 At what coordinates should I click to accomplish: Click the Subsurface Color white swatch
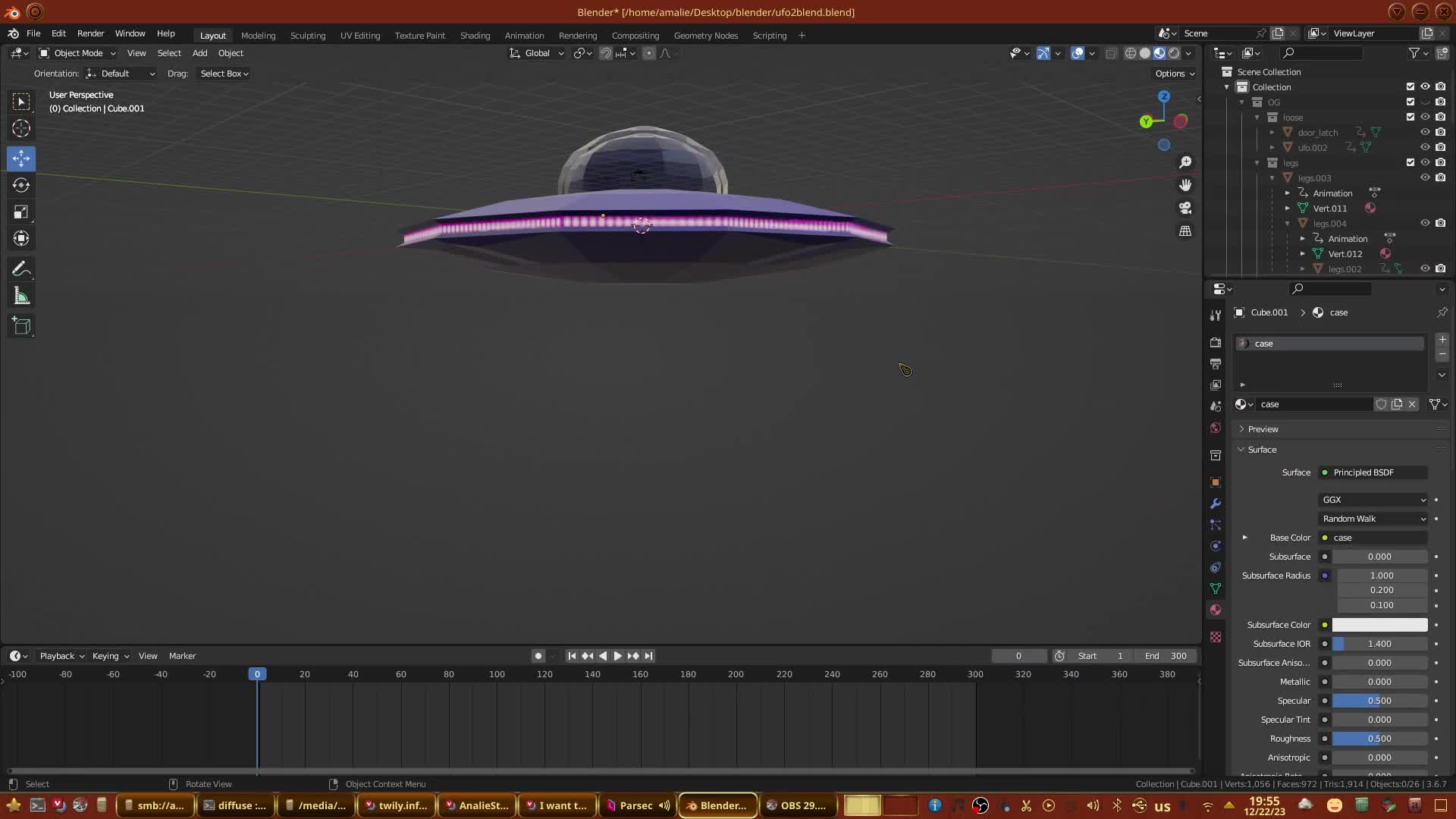click(x=1379, y=625)
